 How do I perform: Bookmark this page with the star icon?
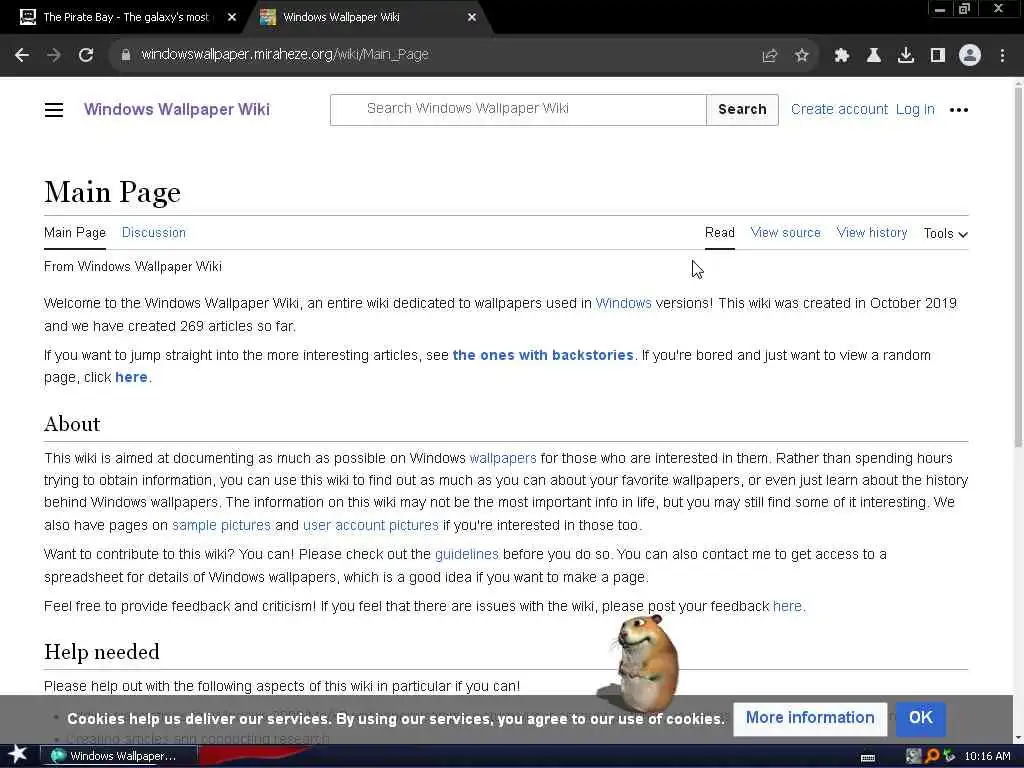(802, 56)
